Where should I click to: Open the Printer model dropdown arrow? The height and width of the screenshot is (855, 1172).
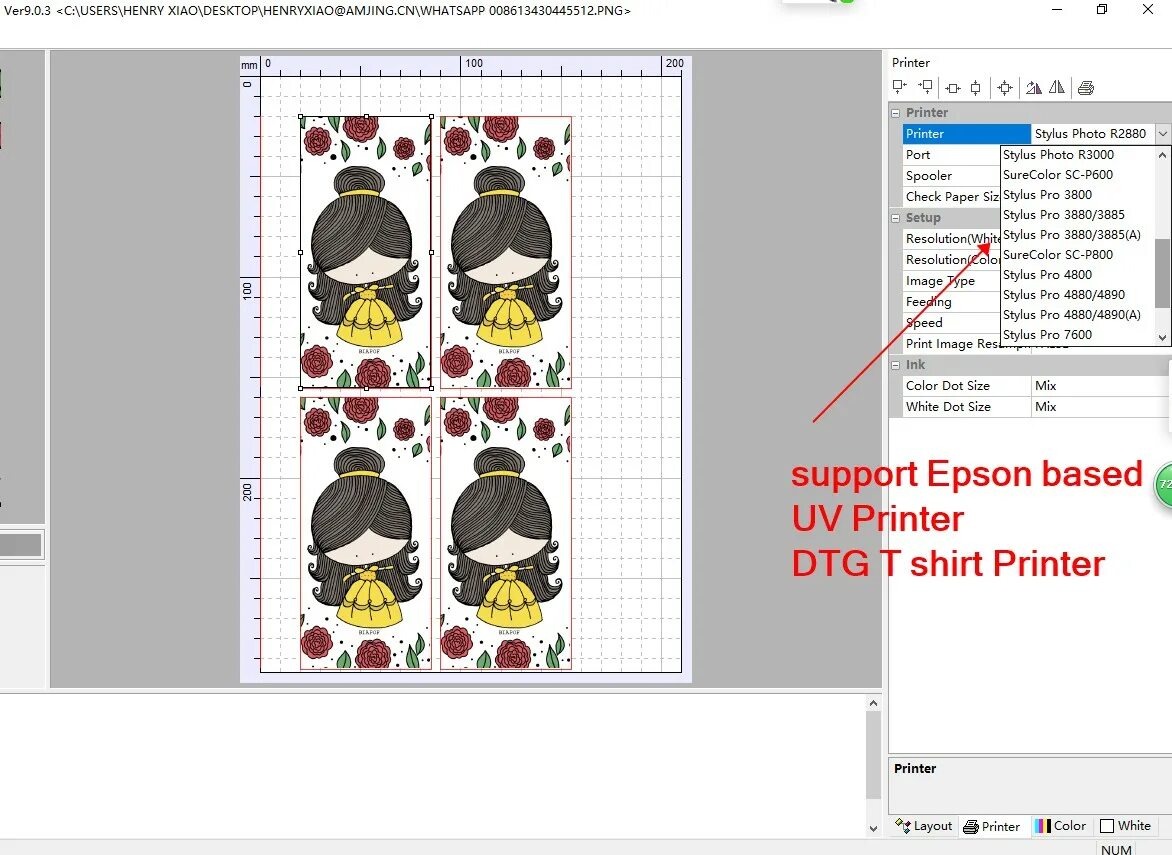[x=1163, y=134]
